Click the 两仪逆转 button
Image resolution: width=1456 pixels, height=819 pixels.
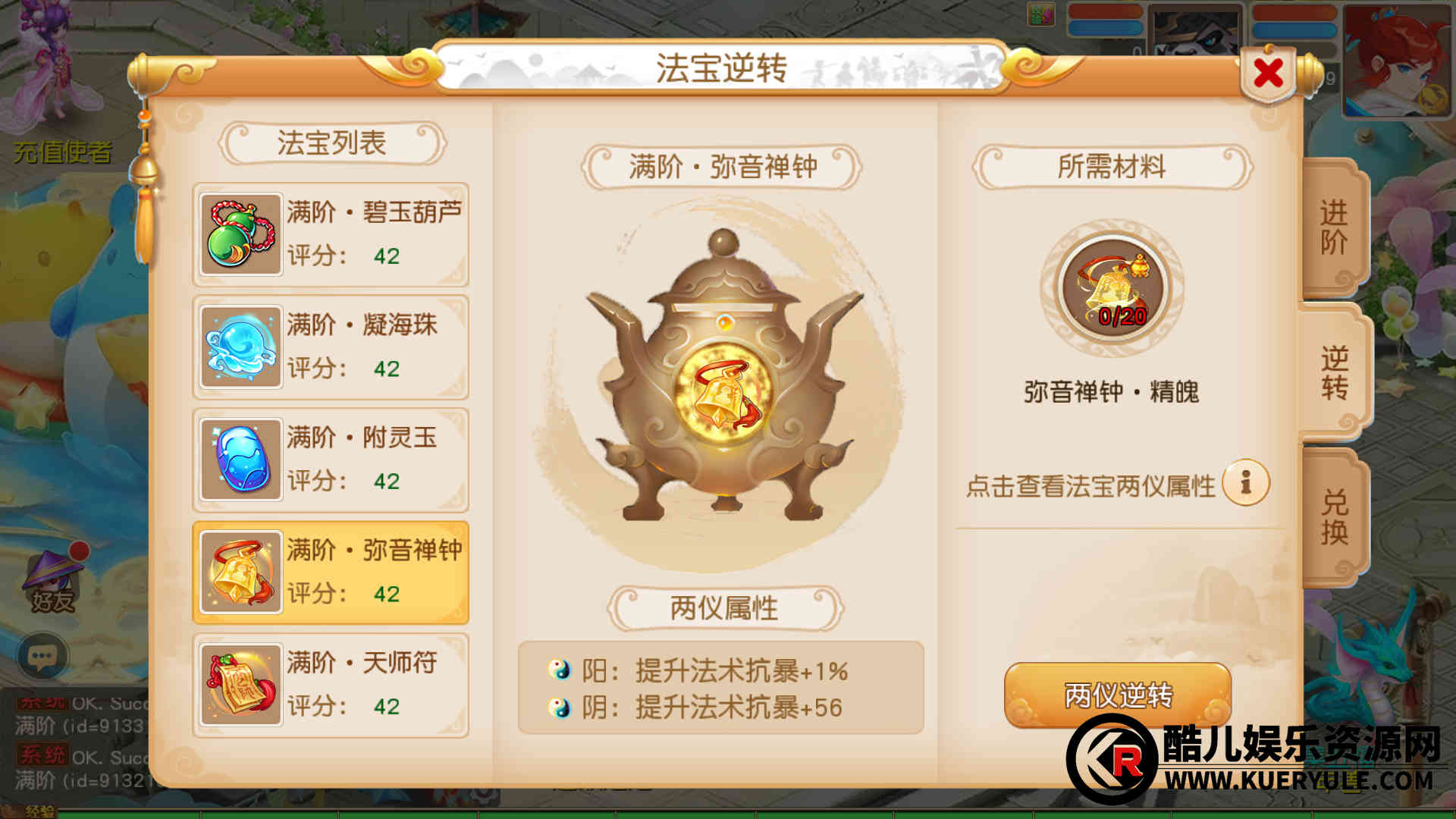[1118, 695]
